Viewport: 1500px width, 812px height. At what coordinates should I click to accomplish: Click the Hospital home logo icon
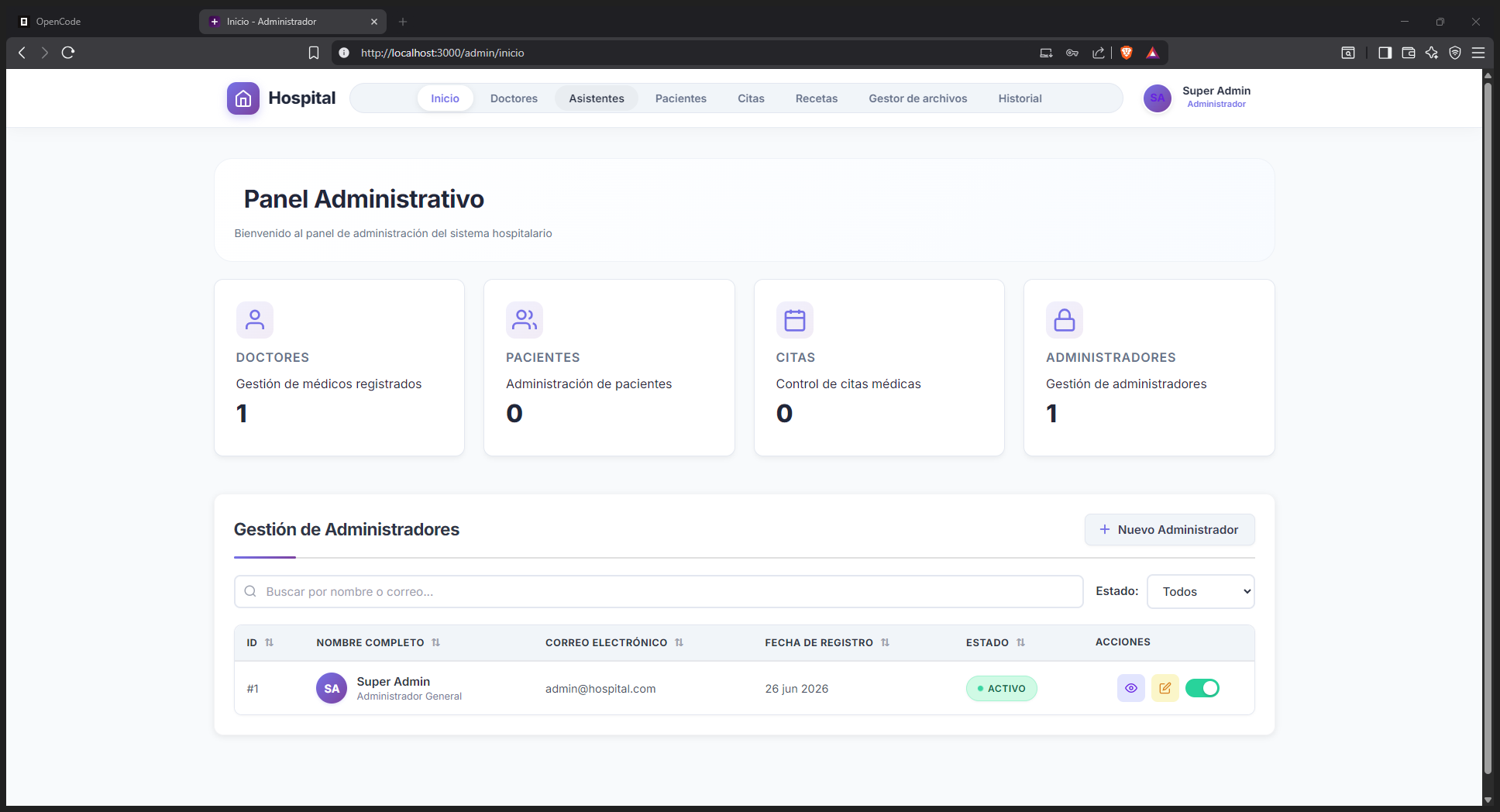click(x=243, y=98)
